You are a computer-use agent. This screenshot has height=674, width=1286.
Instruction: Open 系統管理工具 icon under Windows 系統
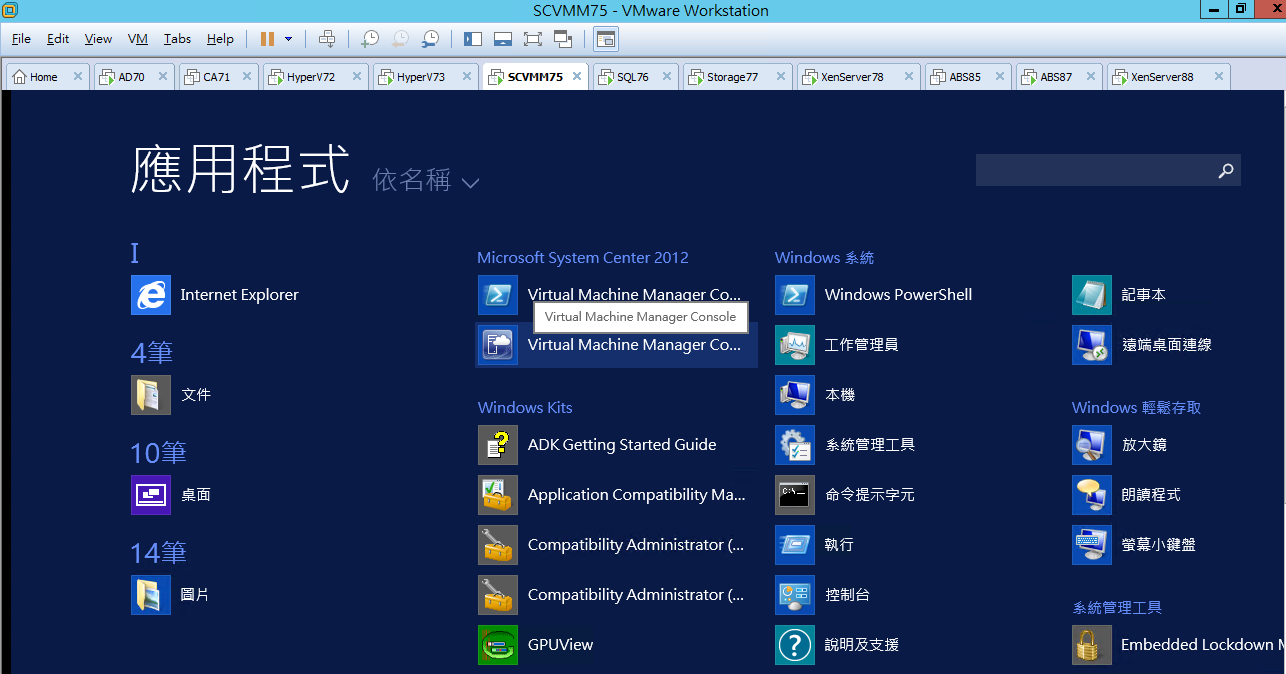click(x=795, y=445)
